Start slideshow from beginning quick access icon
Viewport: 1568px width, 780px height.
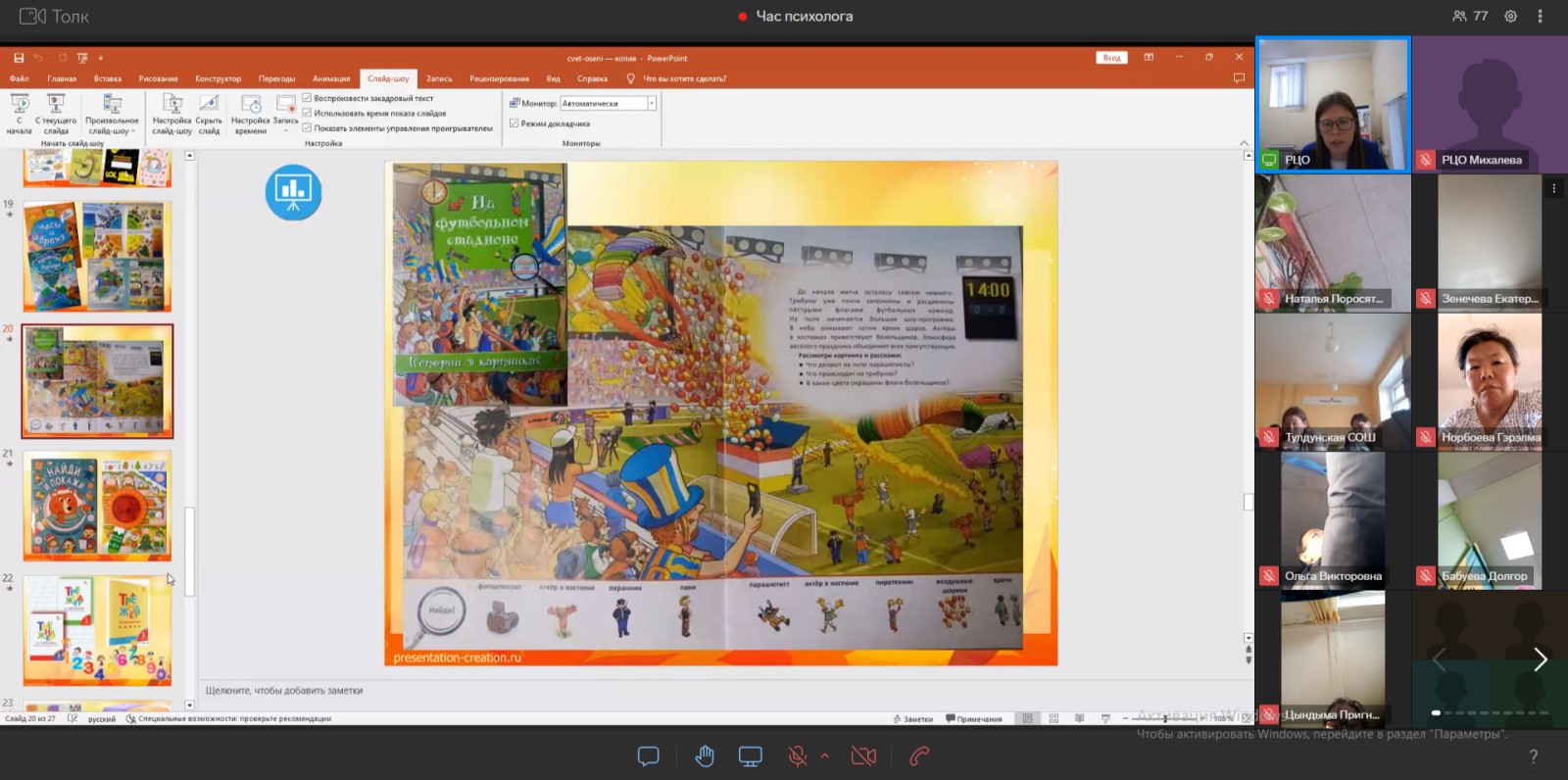pos(82,58)
